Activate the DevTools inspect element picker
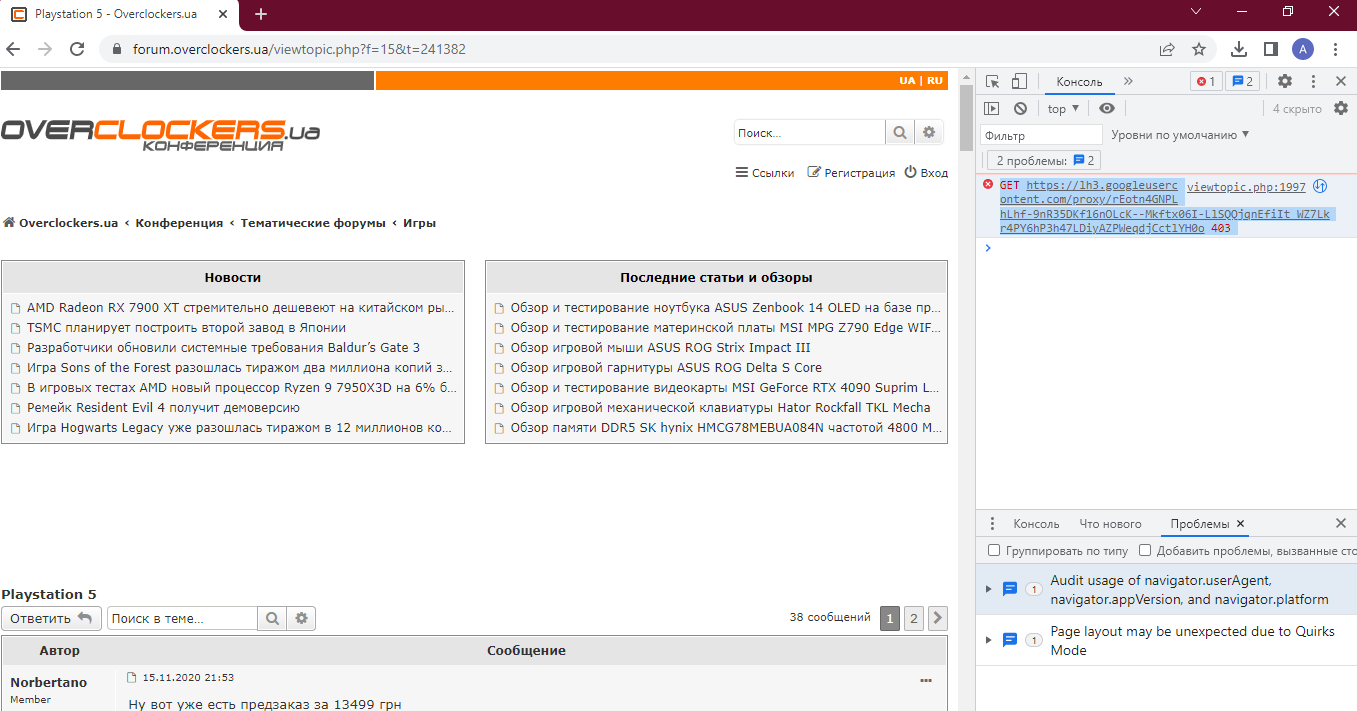The height and width of the screenshot is (711, 1357). pos(992,82)
